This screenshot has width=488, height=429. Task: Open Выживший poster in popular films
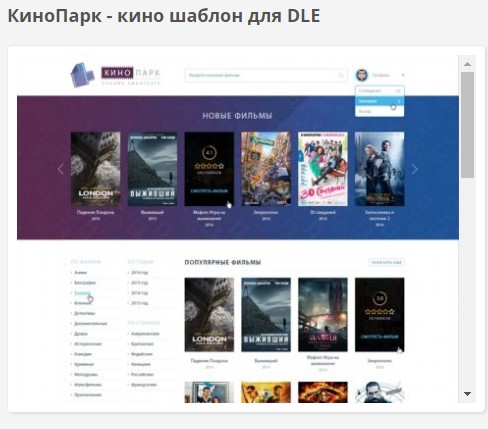tap(266, 315)
